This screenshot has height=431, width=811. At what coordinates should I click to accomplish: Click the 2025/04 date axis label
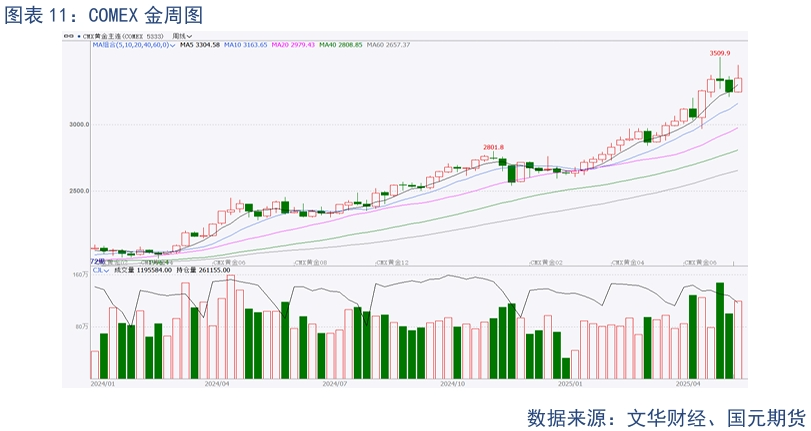(689, 382)
